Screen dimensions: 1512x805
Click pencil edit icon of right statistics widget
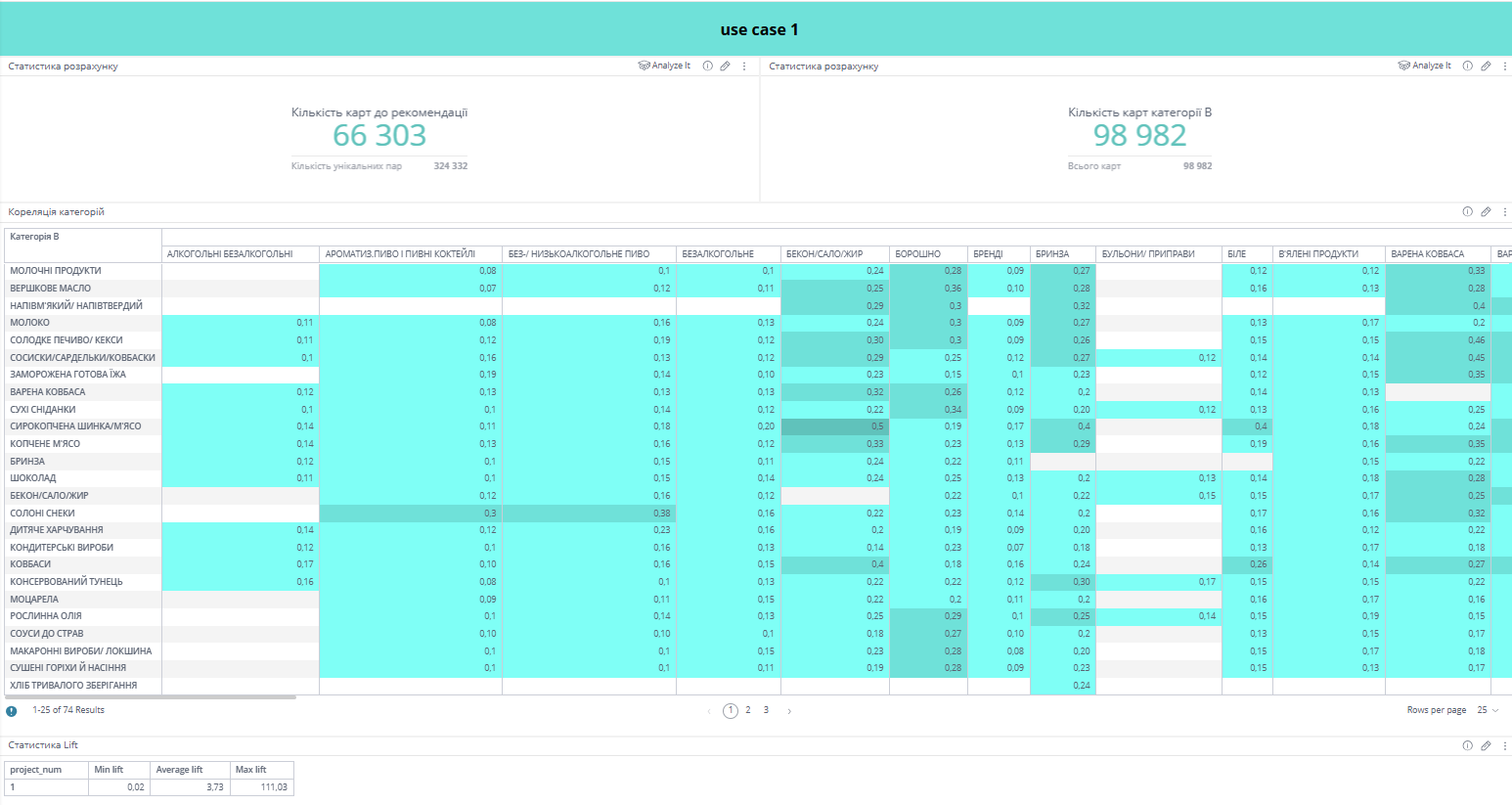1486,66
